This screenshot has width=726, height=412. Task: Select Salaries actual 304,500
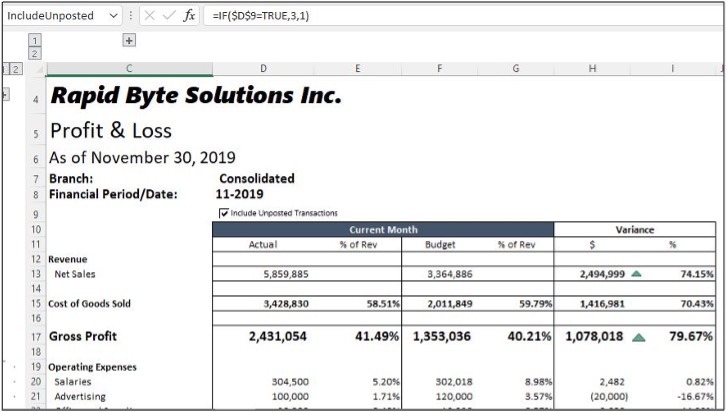click(290, 382)
